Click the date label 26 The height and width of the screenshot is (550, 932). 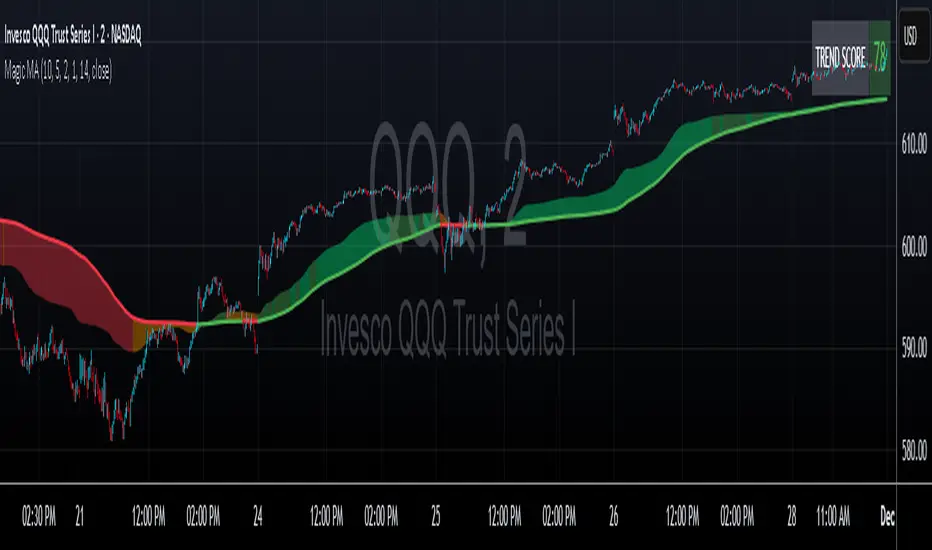[613, 517]
